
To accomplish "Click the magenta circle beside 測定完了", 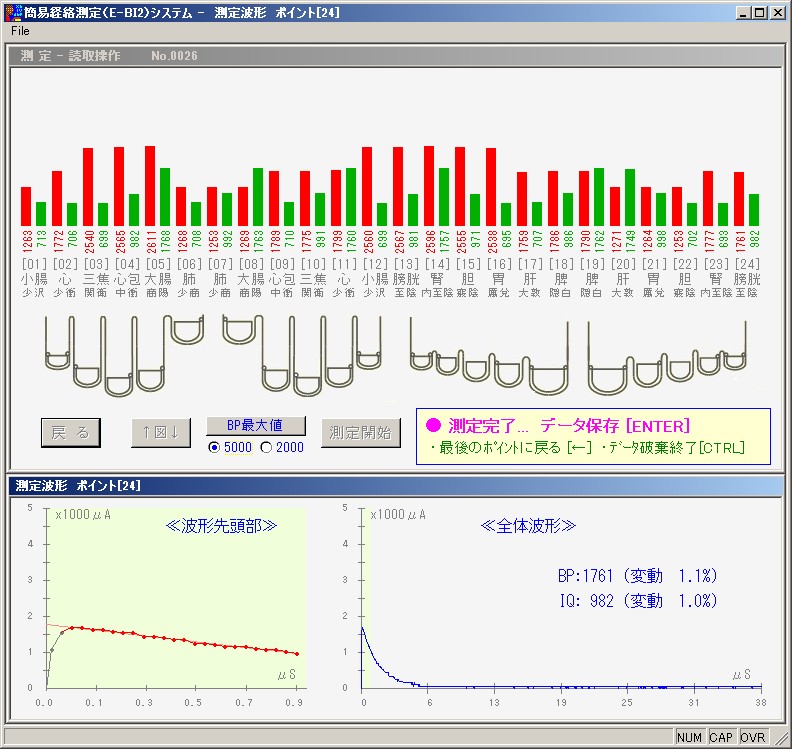I will coord(433,426).
